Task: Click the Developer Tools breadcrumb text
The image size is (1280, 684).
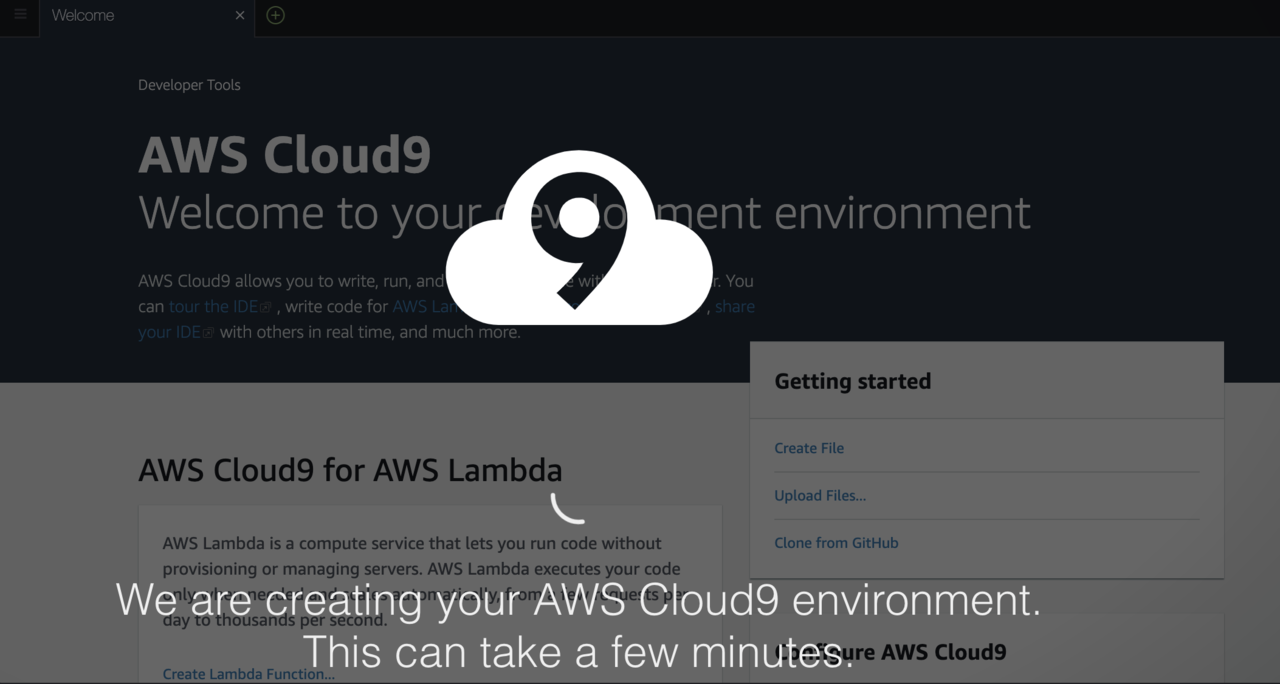Action: (x=189, y=85)
